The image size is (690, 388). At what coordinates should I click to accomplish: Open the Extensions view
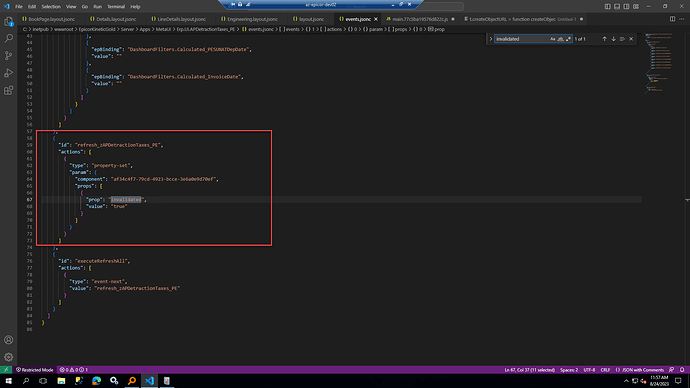[8, 90]
